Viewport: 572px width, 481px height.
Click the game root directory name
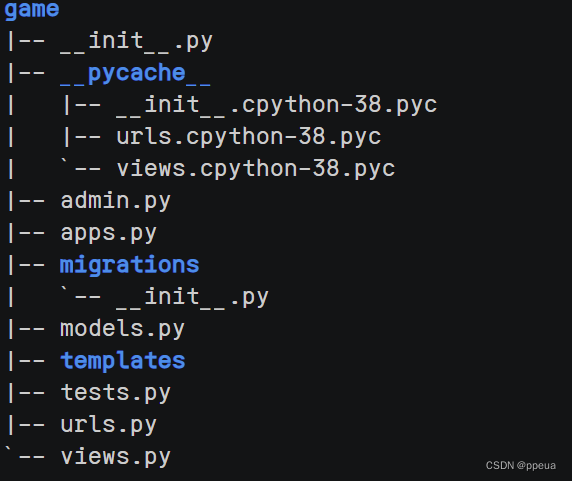pyautogui.click(x=32, y=9)
